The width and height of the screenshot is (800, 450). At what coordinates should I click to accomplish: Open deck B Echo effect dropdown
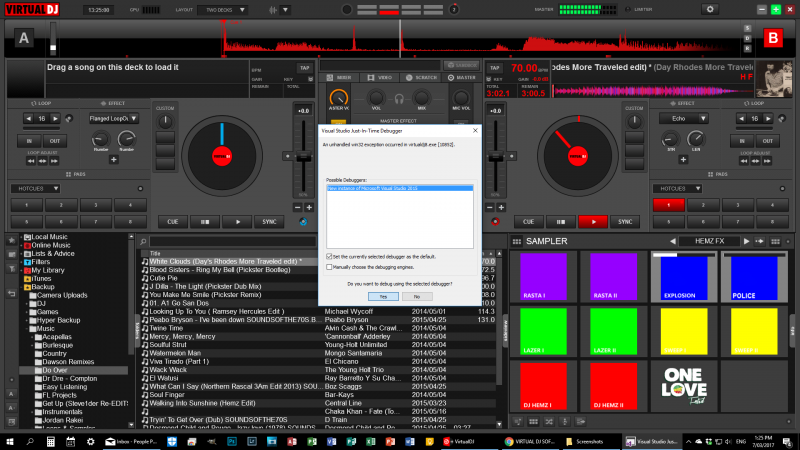684,118
